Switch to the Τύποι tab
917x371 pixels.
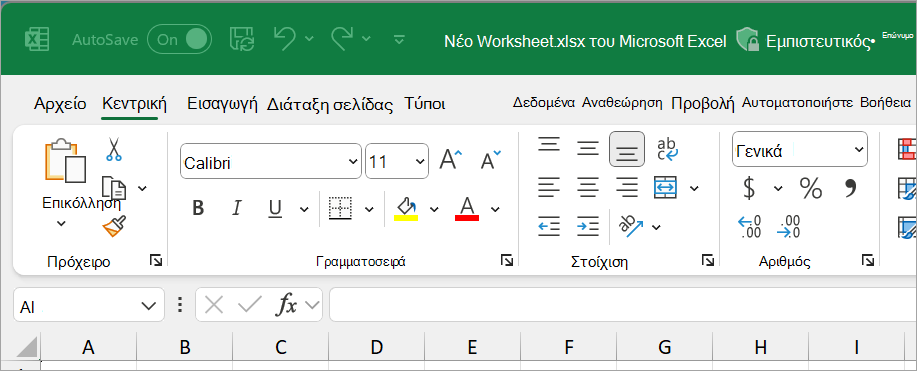tap(425, 104)
